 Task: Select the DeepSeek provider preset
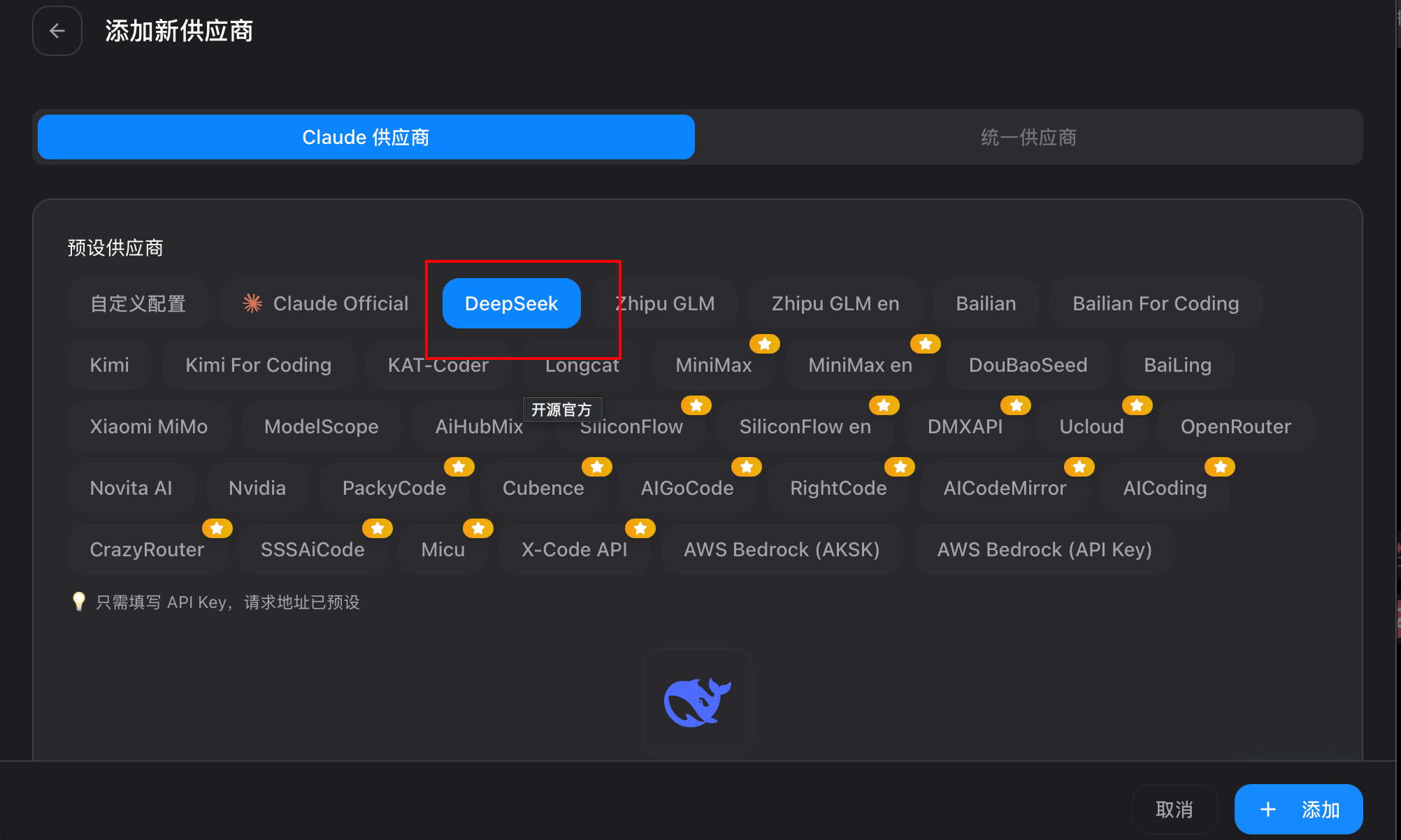coord(511,303)
